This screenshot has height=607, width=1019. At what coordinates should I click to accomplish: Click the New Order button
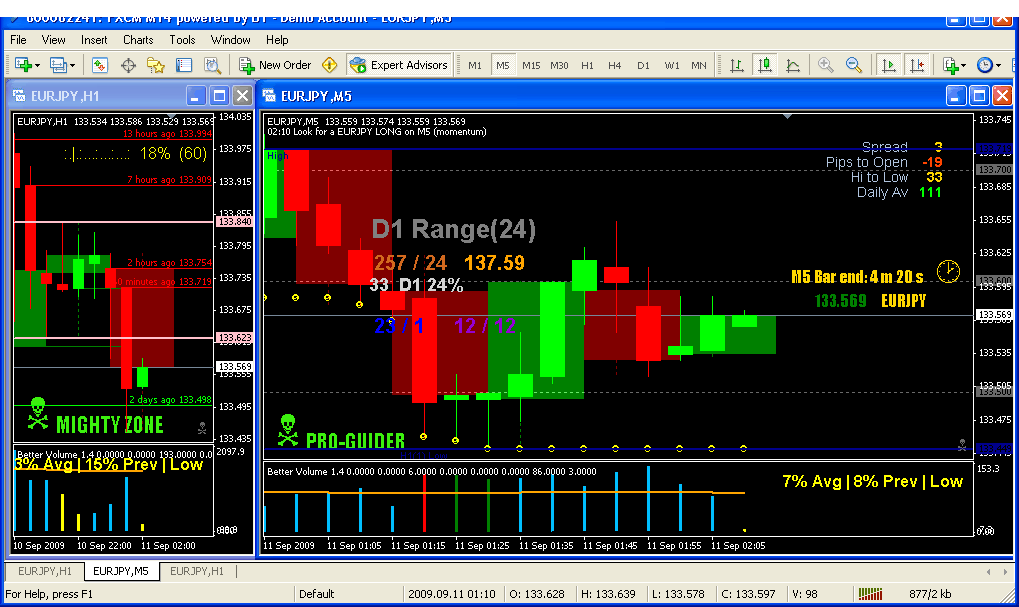[275, 65]
